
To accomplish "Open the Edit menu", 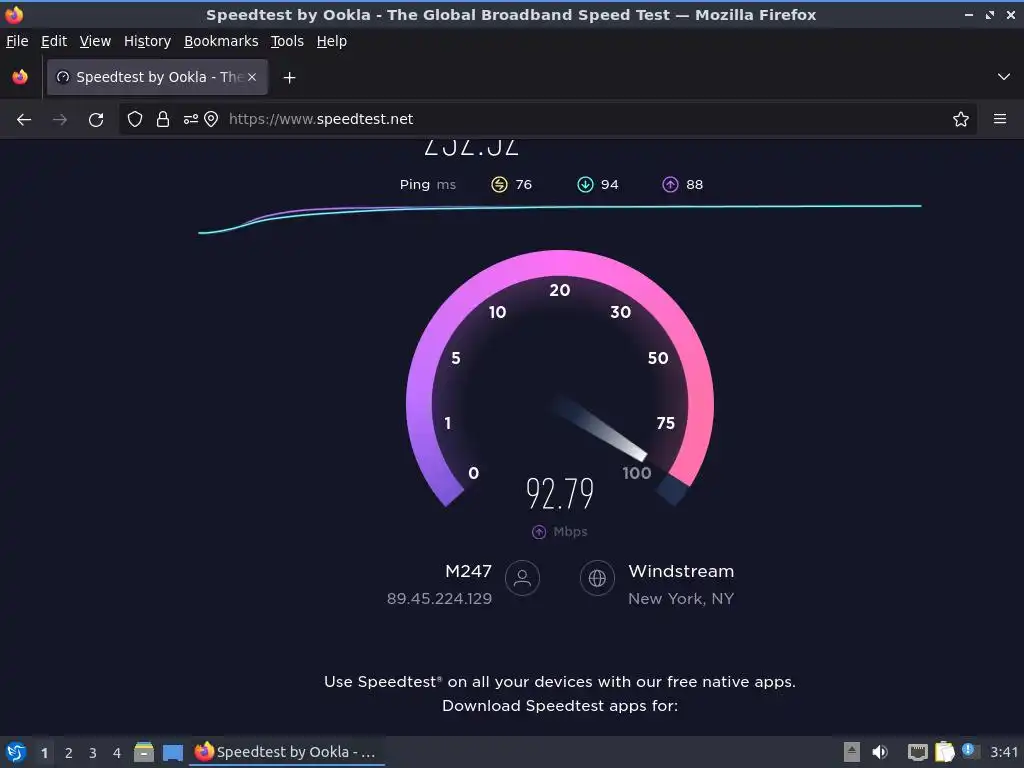I will (54, 41).
